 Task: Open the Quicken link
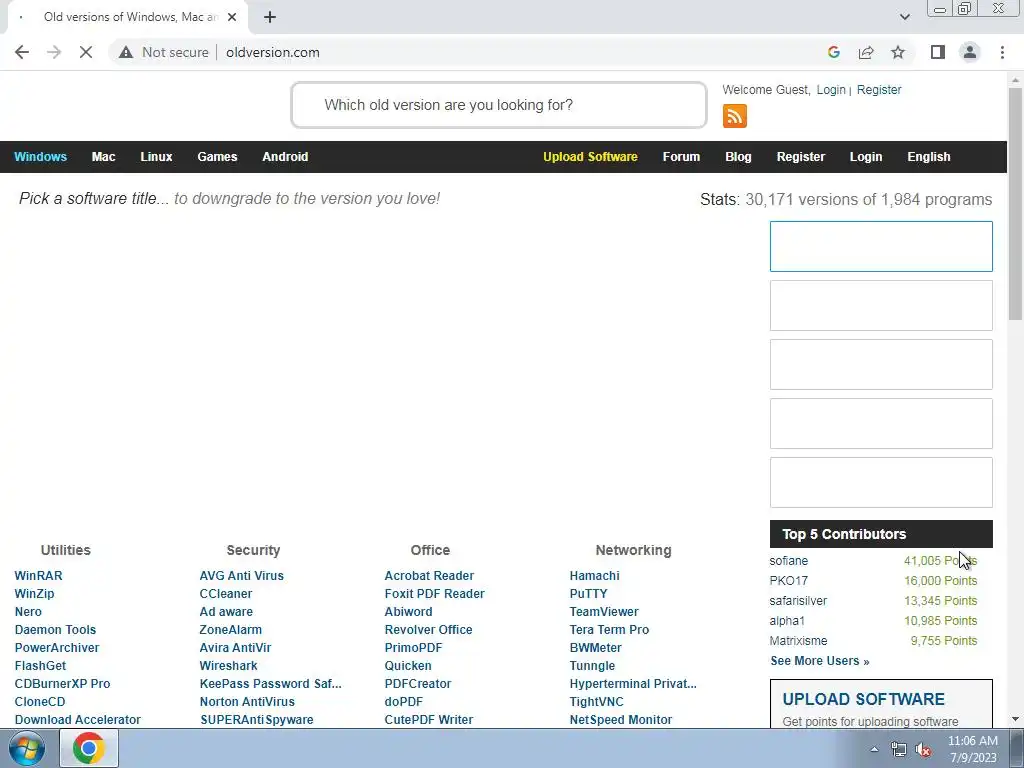(x=408, y=665)
